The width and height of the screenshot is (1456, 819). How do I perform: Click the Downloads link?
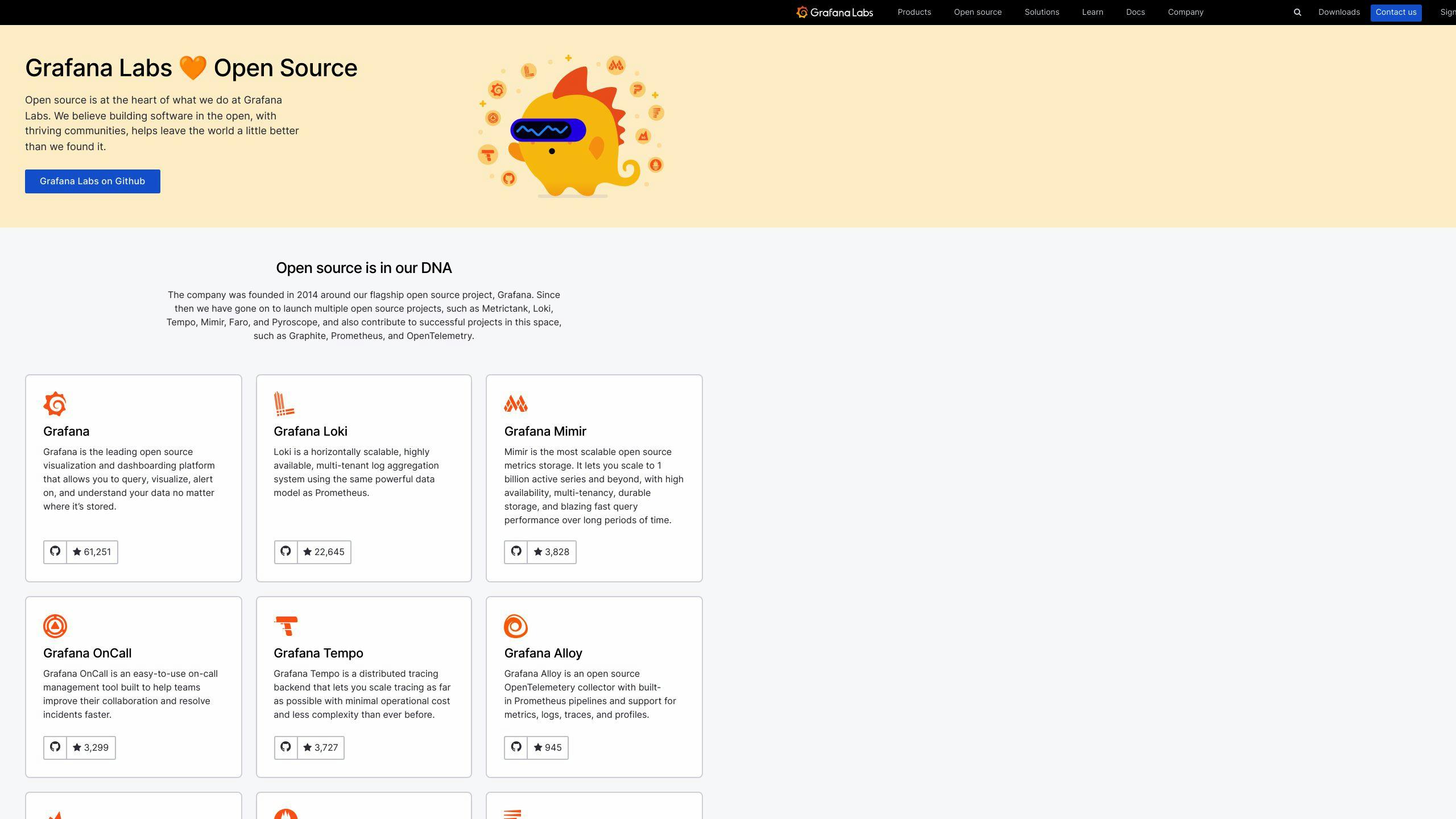[1338, 12]
